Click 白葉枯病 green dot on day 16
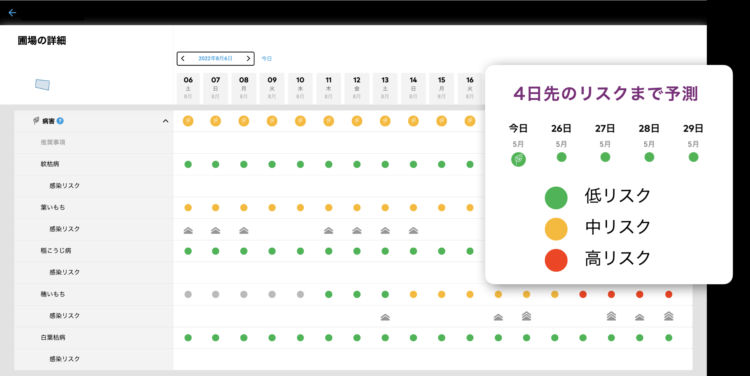Image resolution: width=750 pixels, height=376 pixels. pyautogui.click(x=470, y=338)
